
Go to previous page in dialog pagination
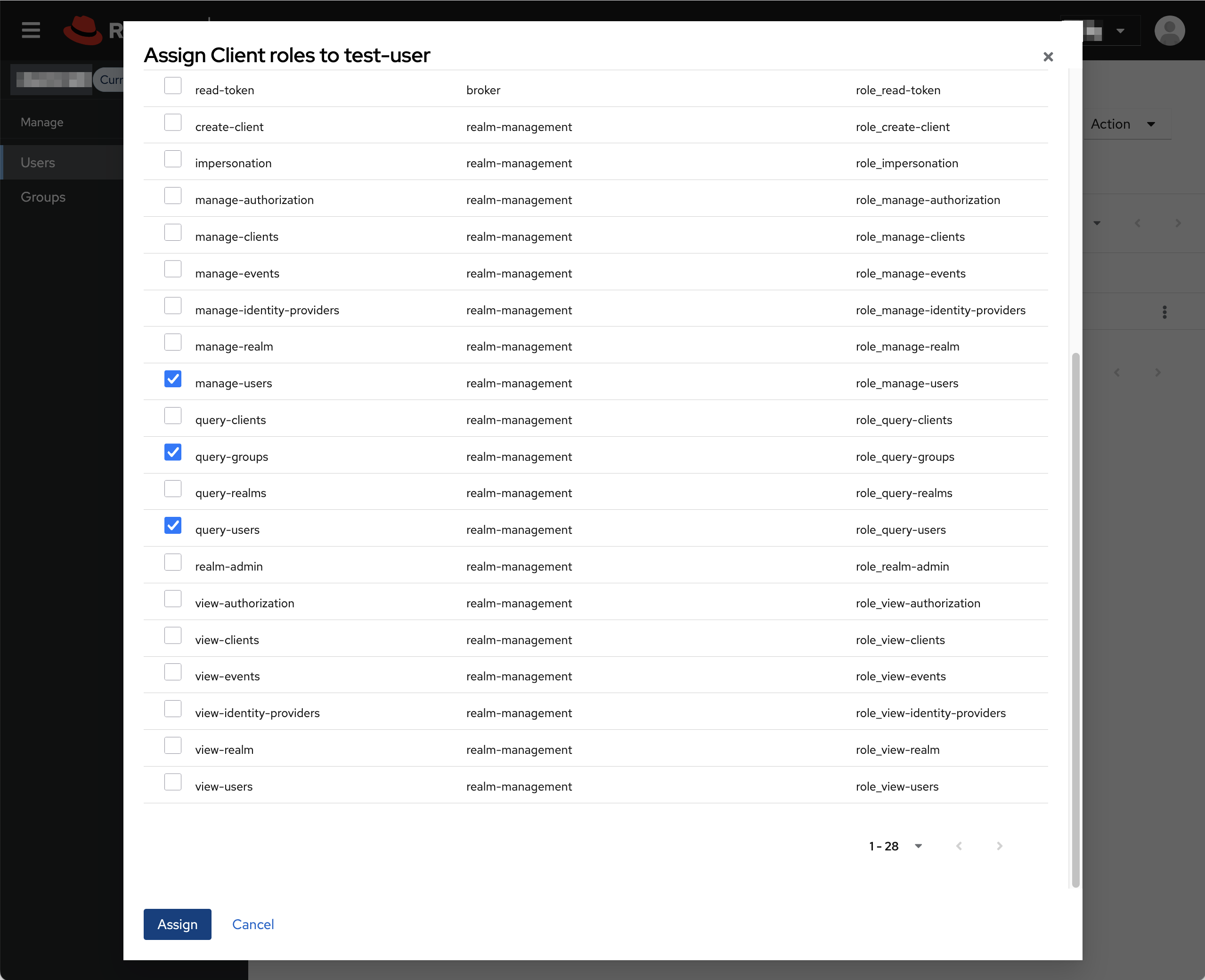tap(958, 846)
